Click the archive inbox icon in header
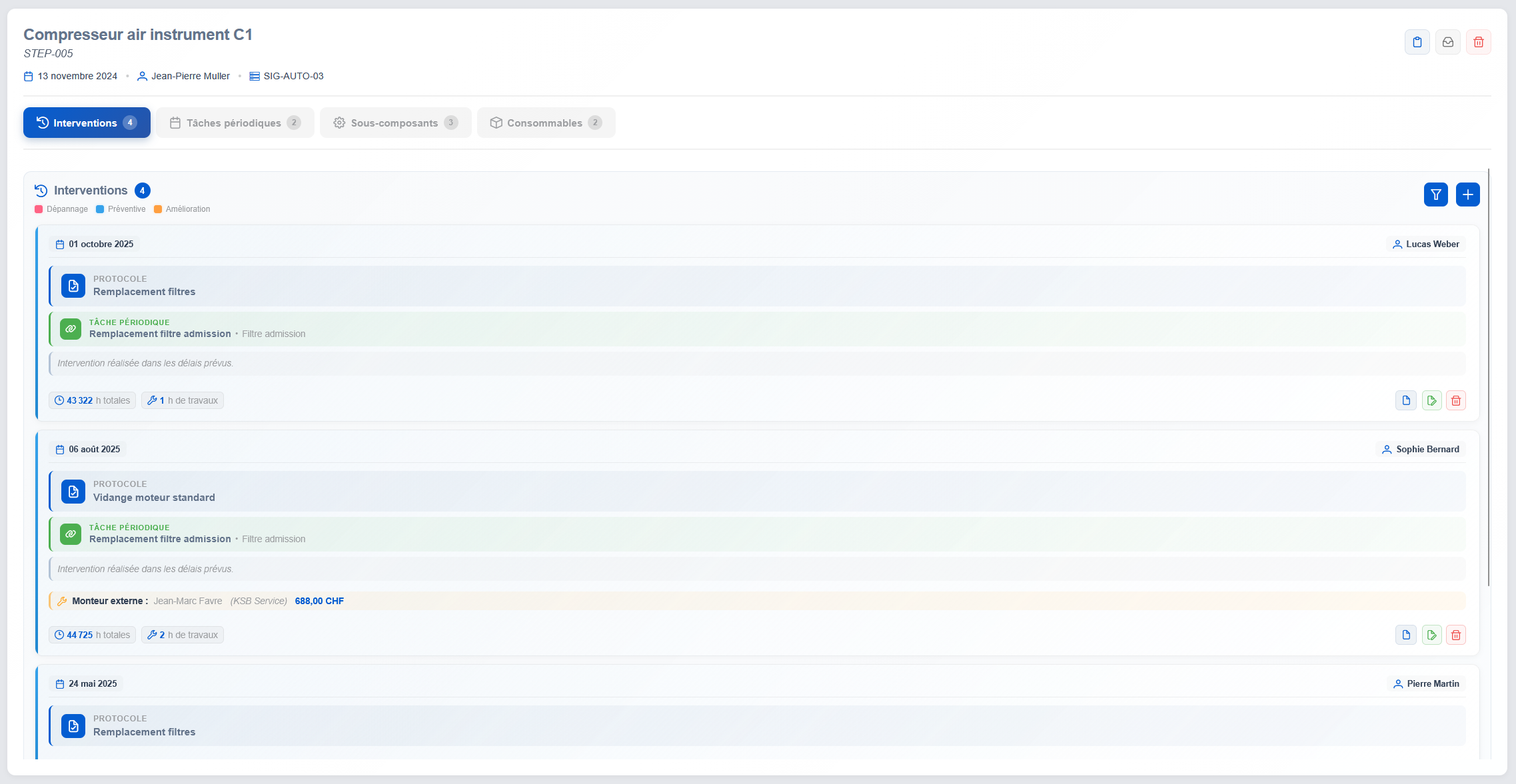This screenshot has width=1516, height=784. tap(1447, 42)
